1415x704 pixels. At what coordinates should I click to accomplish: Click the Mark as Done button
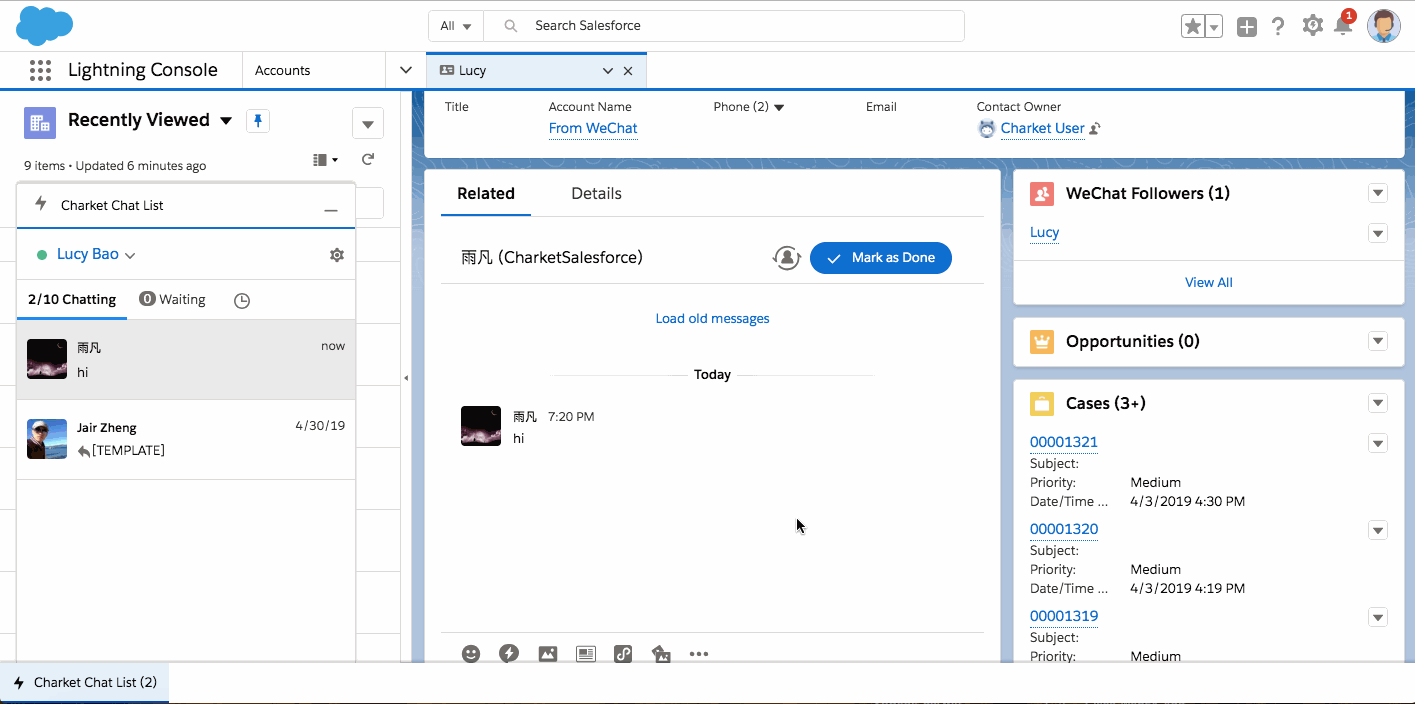coord(880,258)
